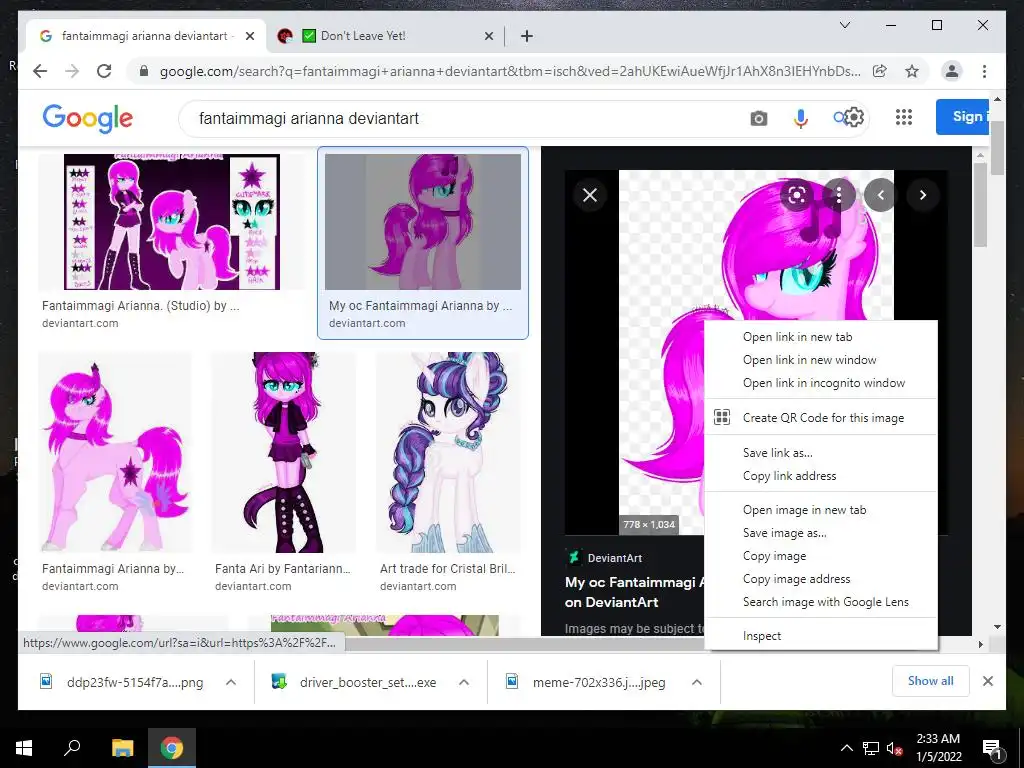Image resolution: width=1024 pixels, height=768 pixels.
Task: Open notification center icon
Action: click(992, 748)
